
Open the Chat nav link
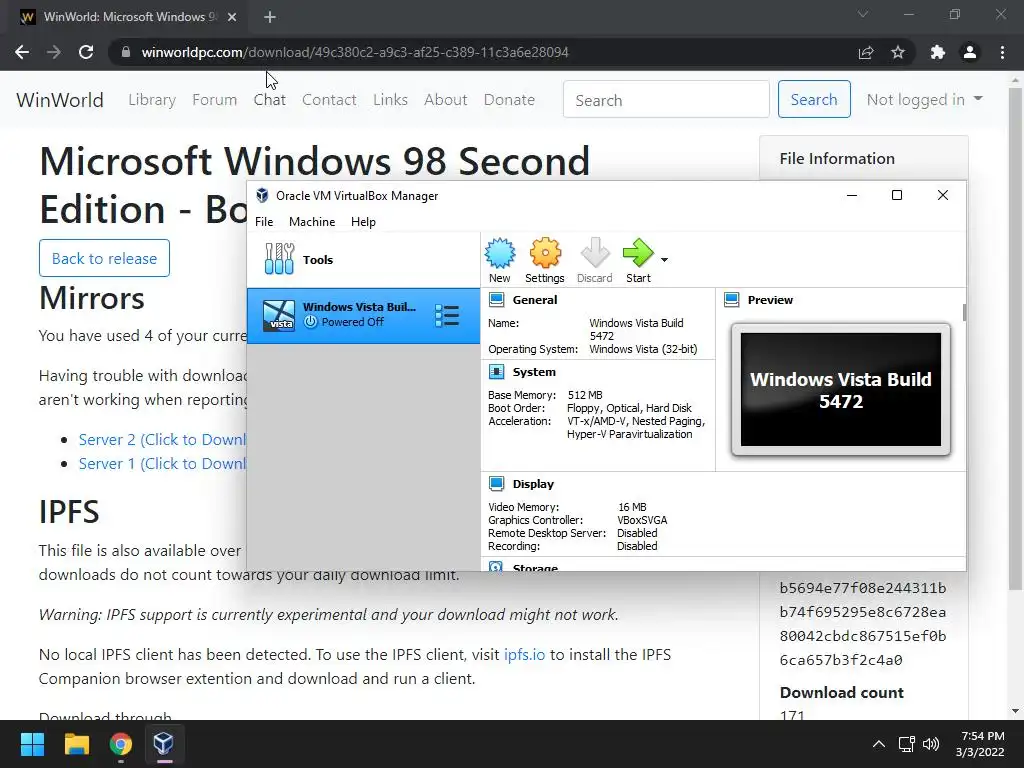270,100
